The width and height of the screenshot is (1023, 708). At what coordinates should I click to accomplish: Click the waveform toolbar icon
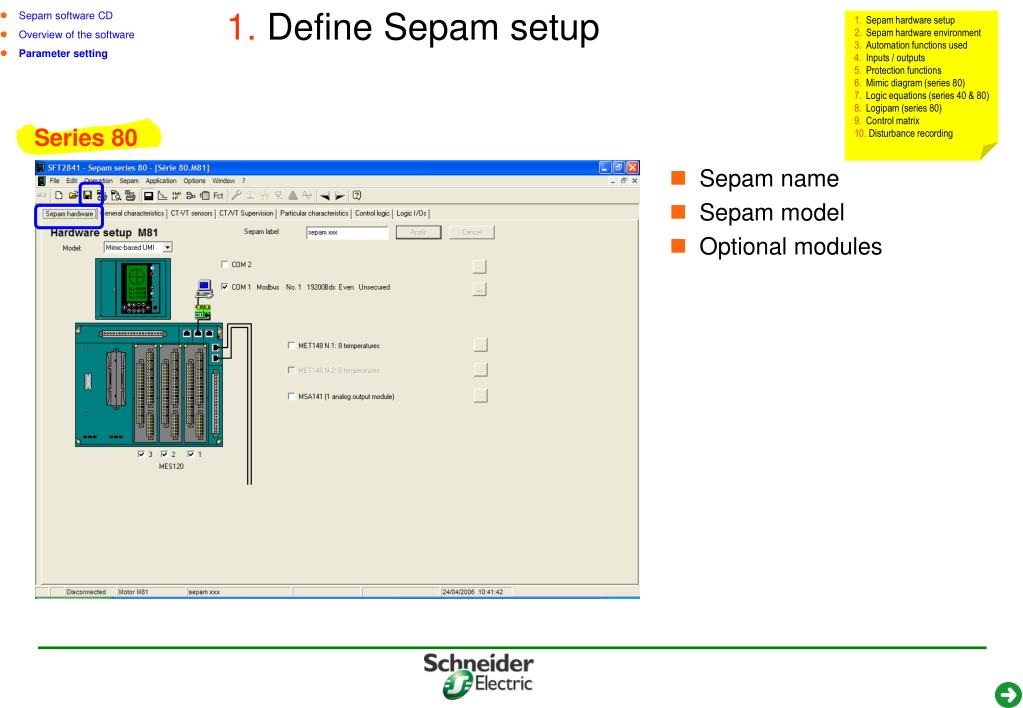tap(307, 195)
